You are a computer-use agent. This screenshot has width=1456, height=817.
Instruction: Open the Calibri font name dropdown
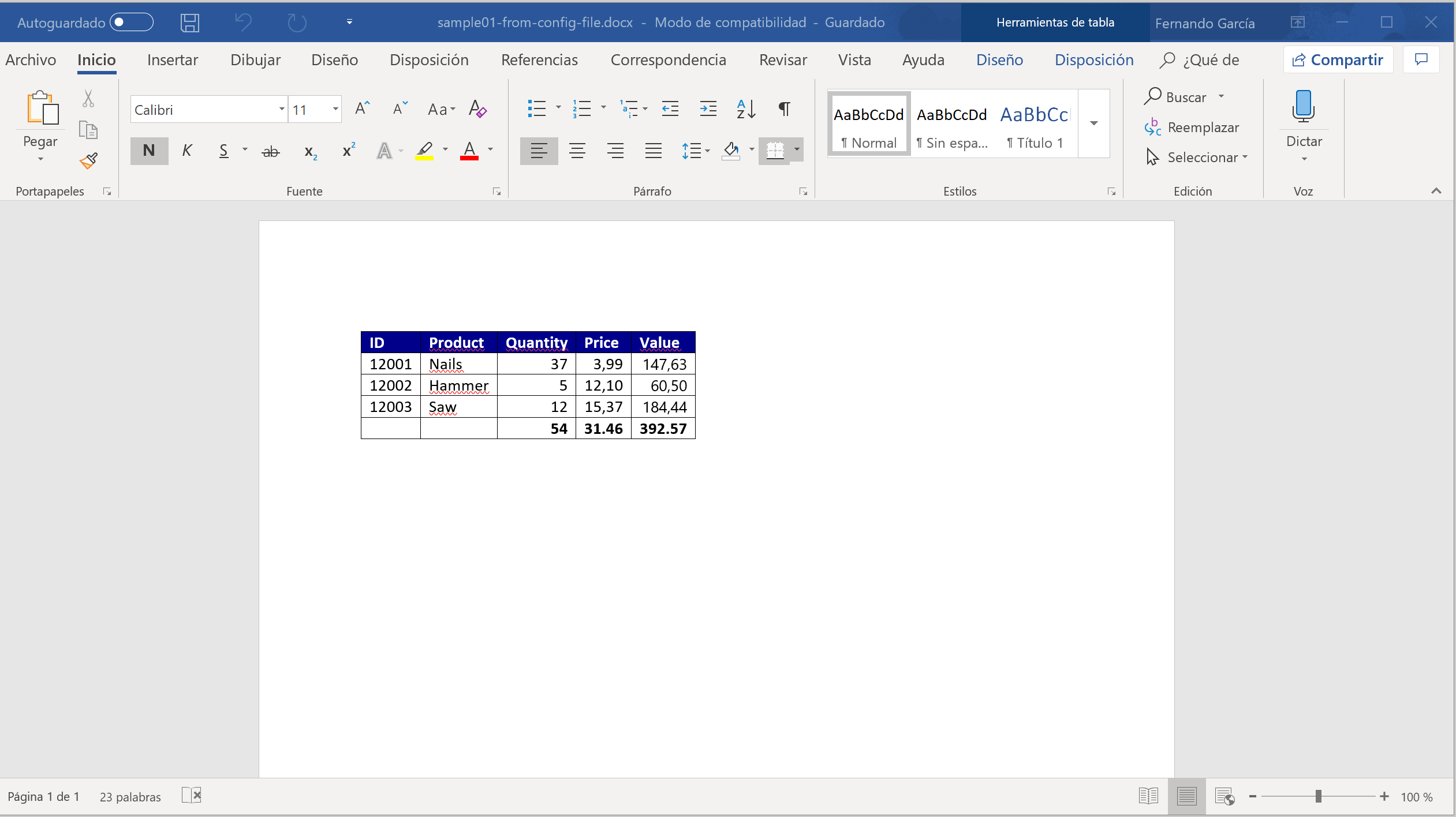[281, 109]
